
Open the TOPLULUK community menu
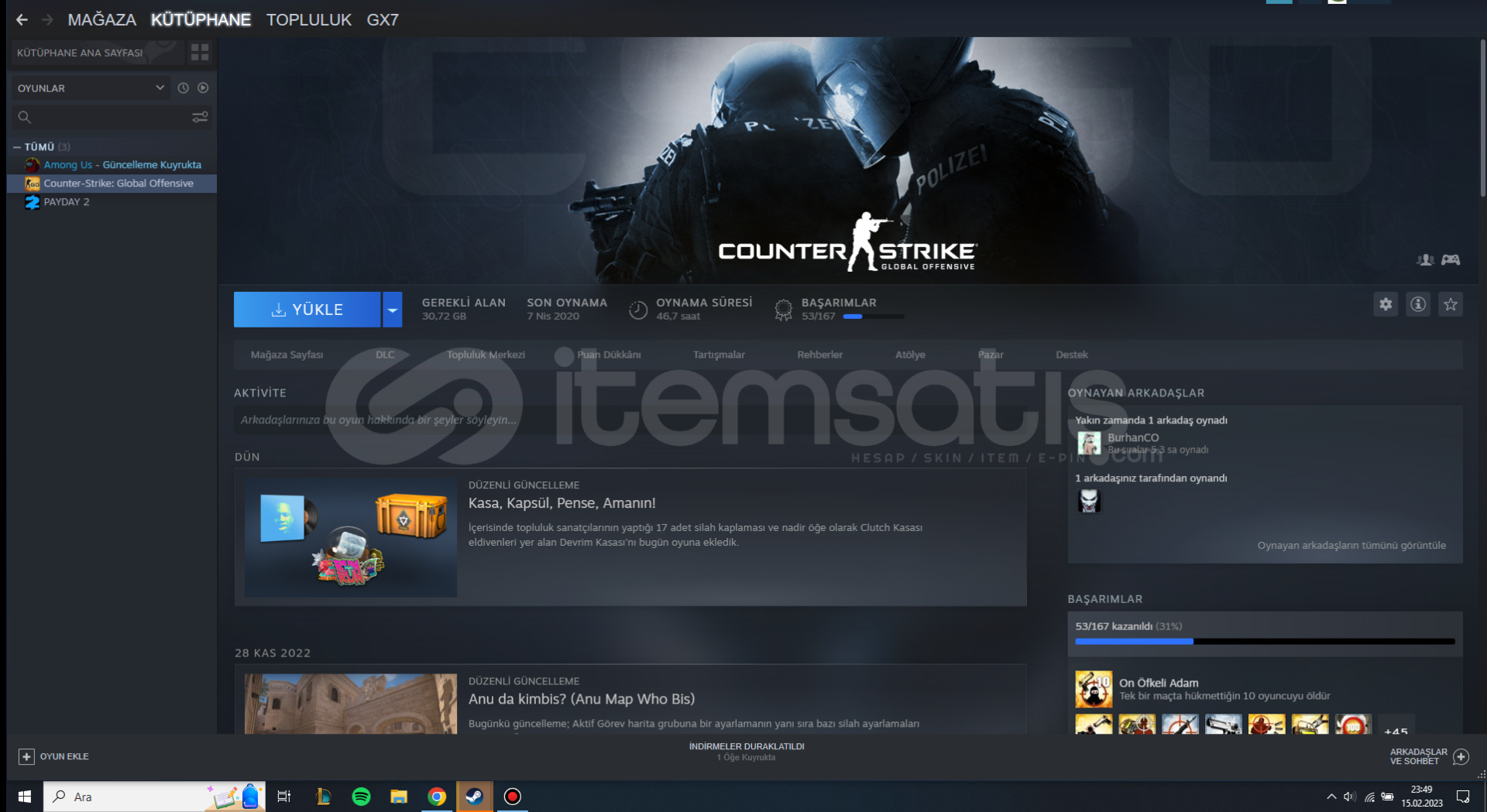click(309, 20)
